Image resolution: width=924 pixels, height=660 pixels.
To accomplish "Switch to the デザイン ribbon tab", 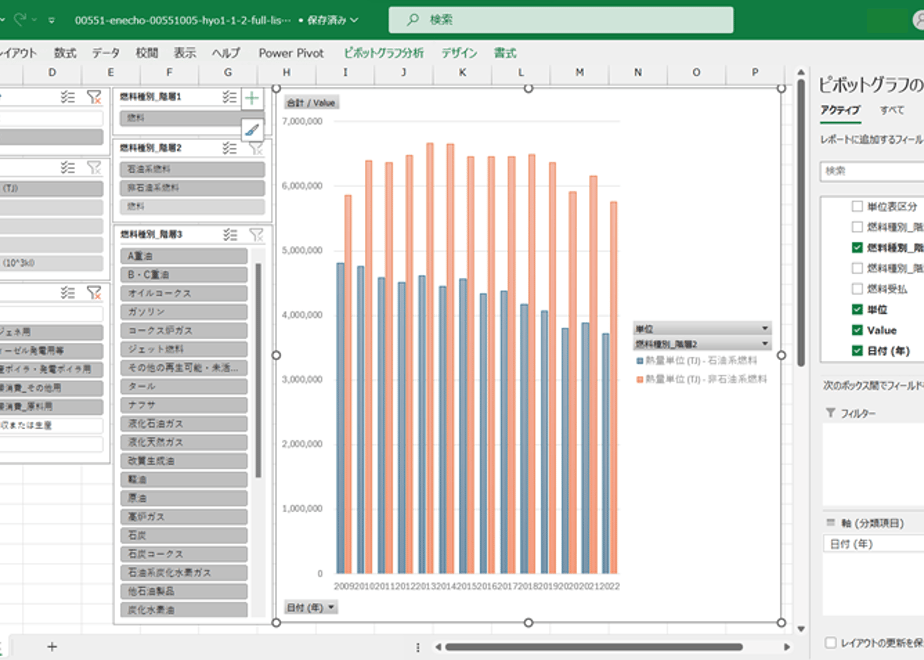I will click(x=460, y=53).
